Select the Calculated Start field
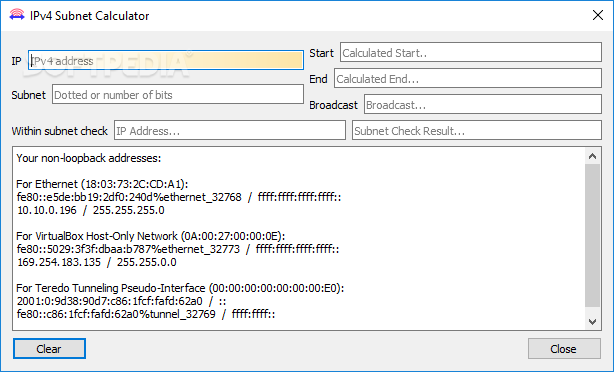Image resolution: width=614 pixels, height=372 pixels. [x=471, y=52]
